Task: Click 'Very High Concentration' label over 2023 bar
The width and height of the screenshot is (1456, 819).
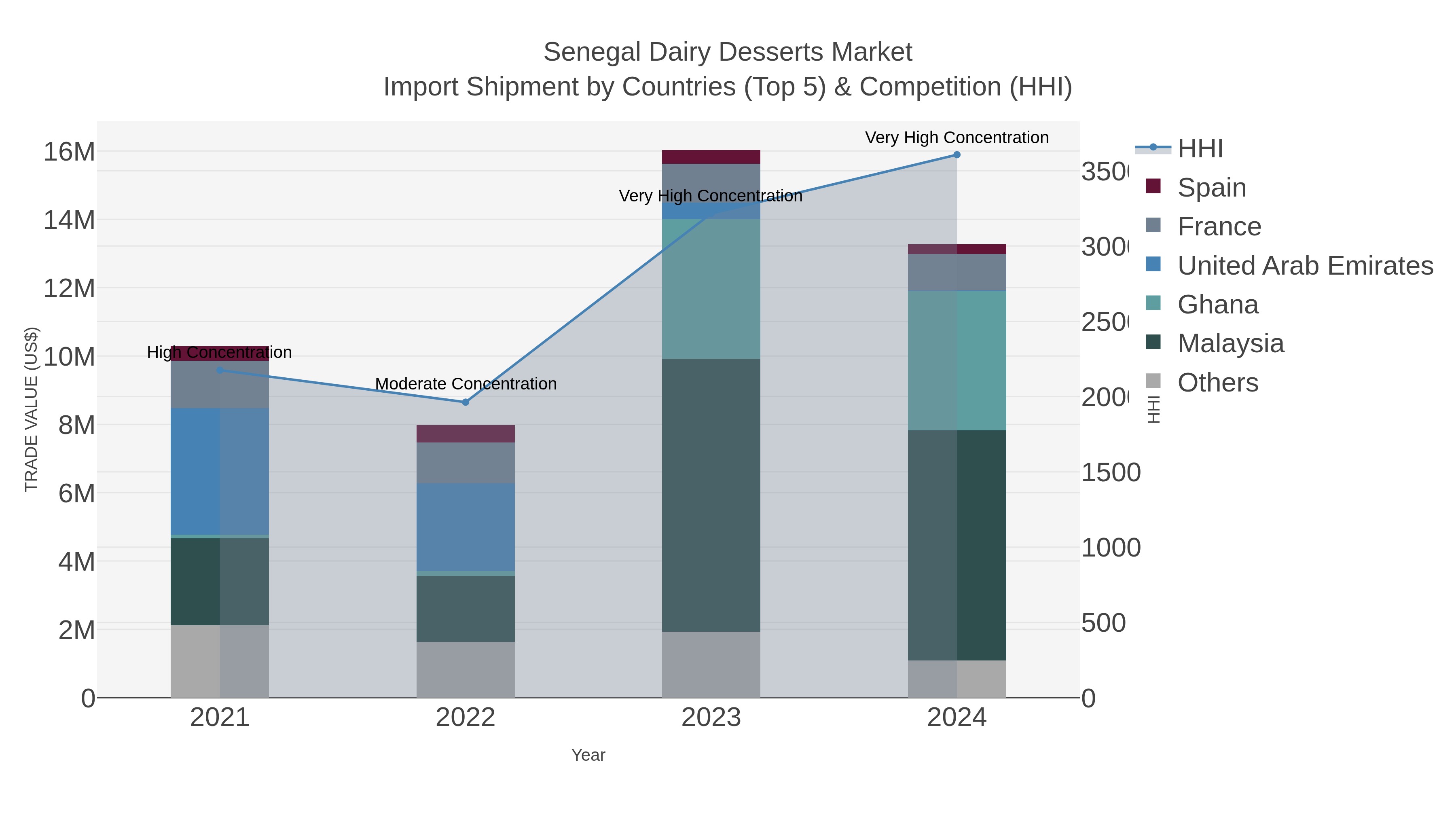Action: (711, 196)
